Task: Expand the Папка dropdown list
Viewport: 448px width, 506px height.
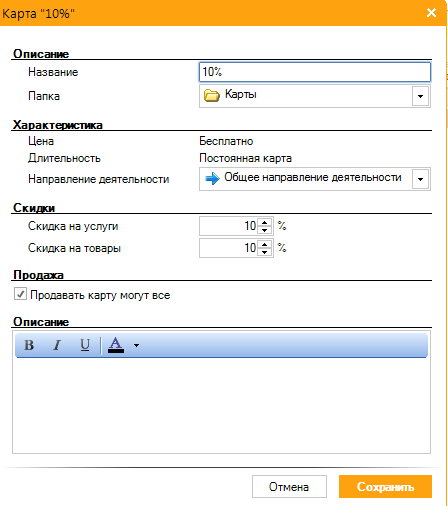Action: [420, 96]
